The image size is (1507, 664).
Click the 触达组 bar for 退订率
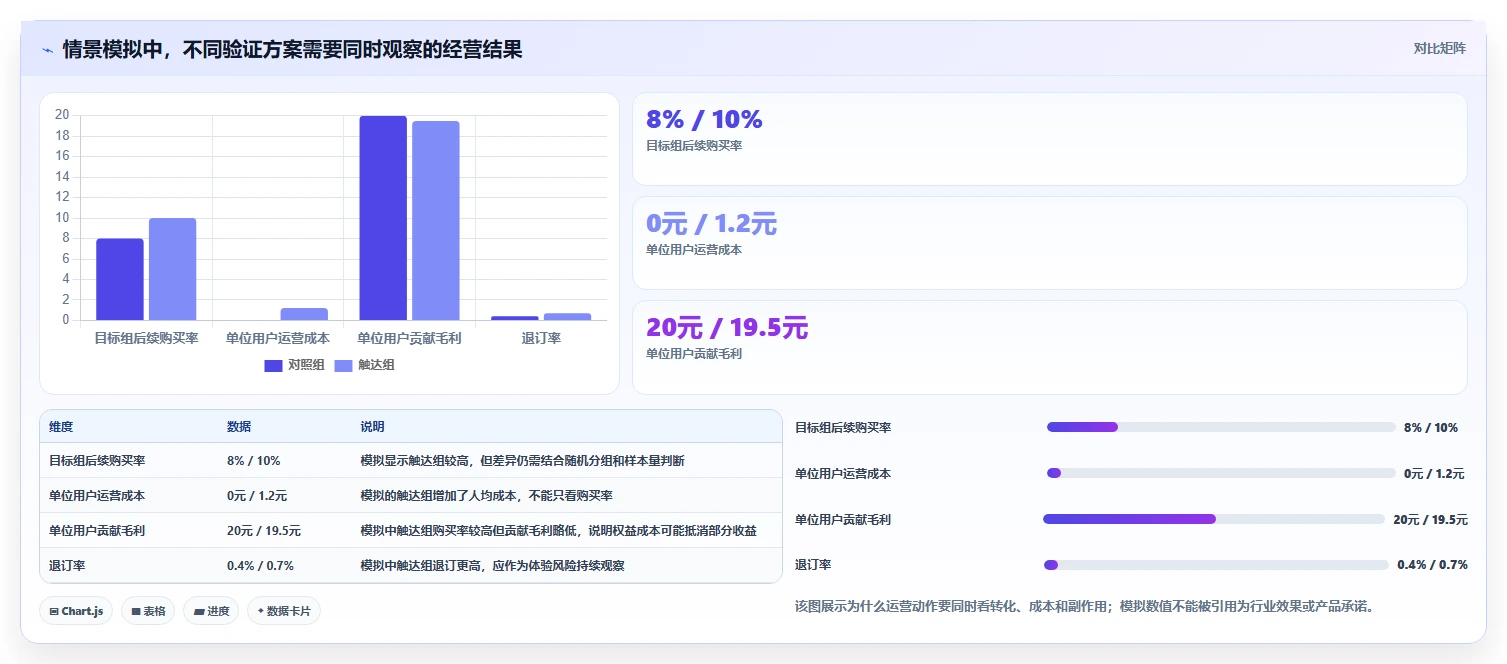[567, 317]
